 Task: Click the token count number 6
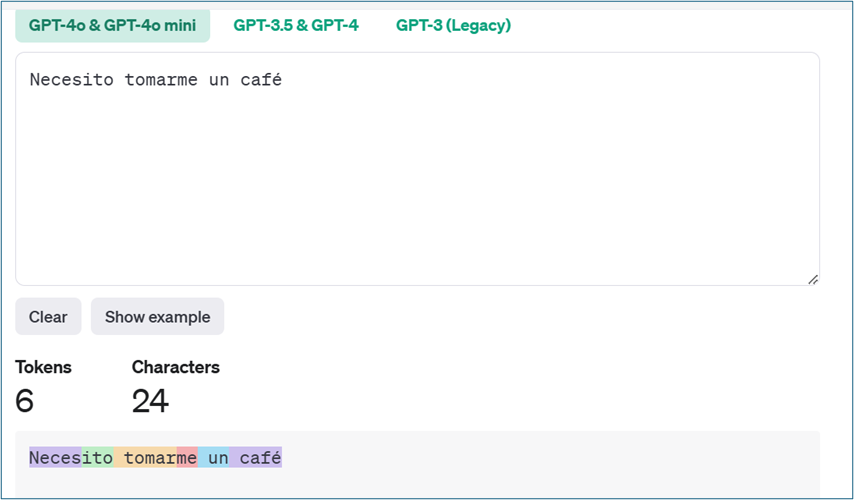25,401
